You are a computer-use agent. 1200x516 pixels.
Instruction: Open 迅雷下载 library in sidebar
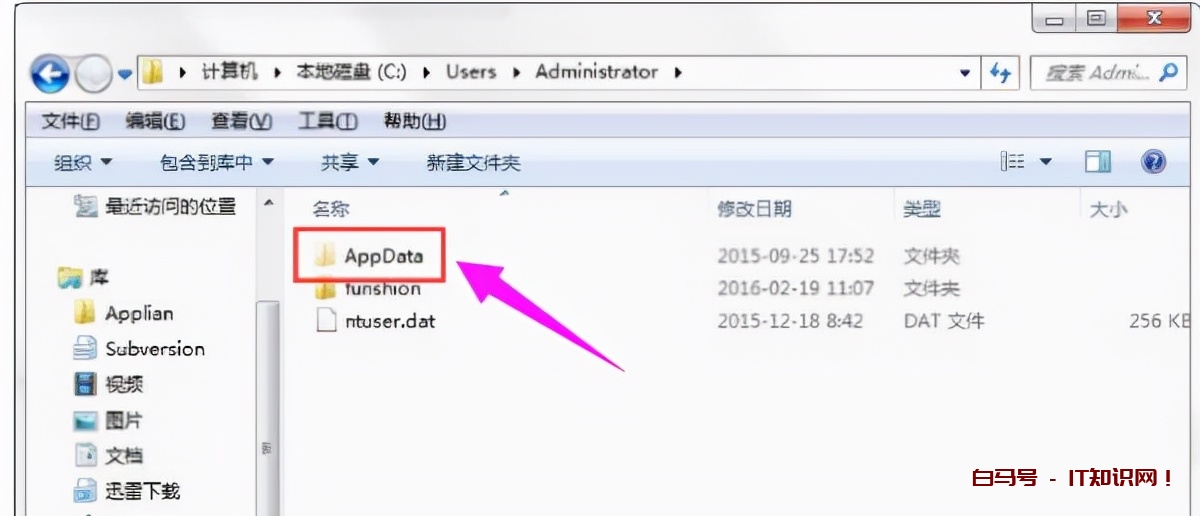[143, 491]
